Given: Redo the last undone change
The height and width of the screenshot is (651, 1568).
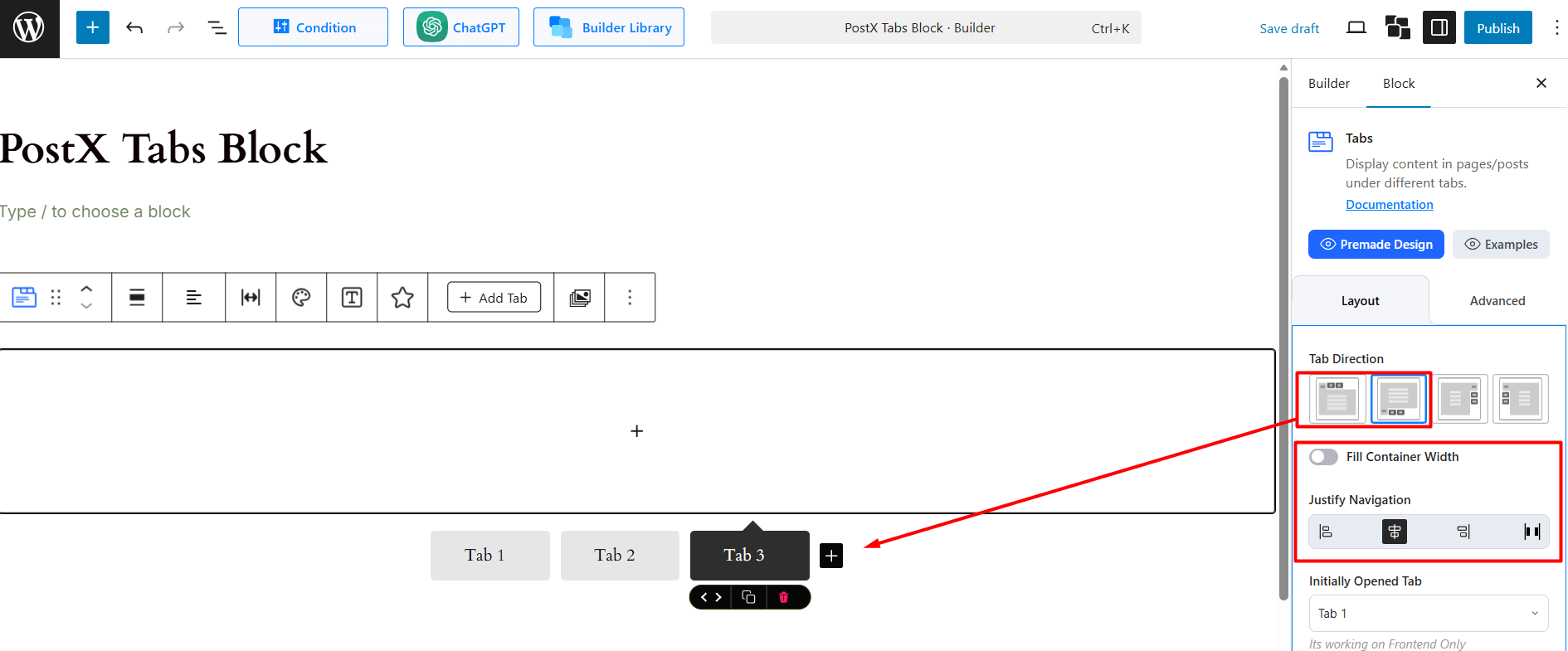Looking at the screenshot, I should coord(175,27).
